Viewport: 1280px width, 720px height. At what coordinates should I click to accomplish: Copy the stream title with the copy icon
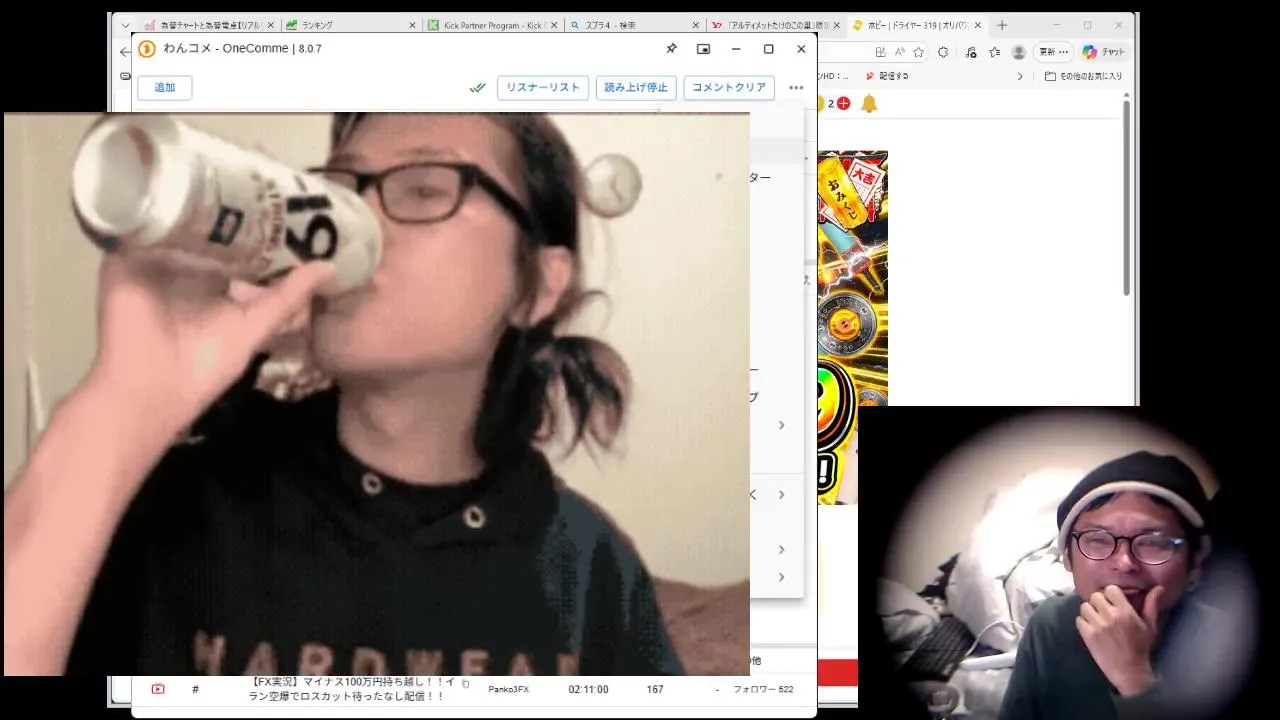pos(465,683)
